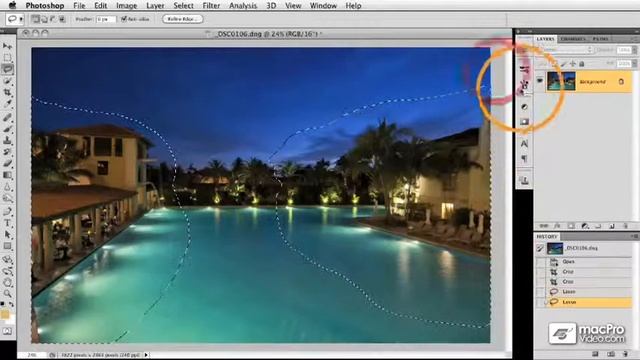640x360 pixels.
Task: Swap foreground and background colors
Action: (x=11, y=304)
